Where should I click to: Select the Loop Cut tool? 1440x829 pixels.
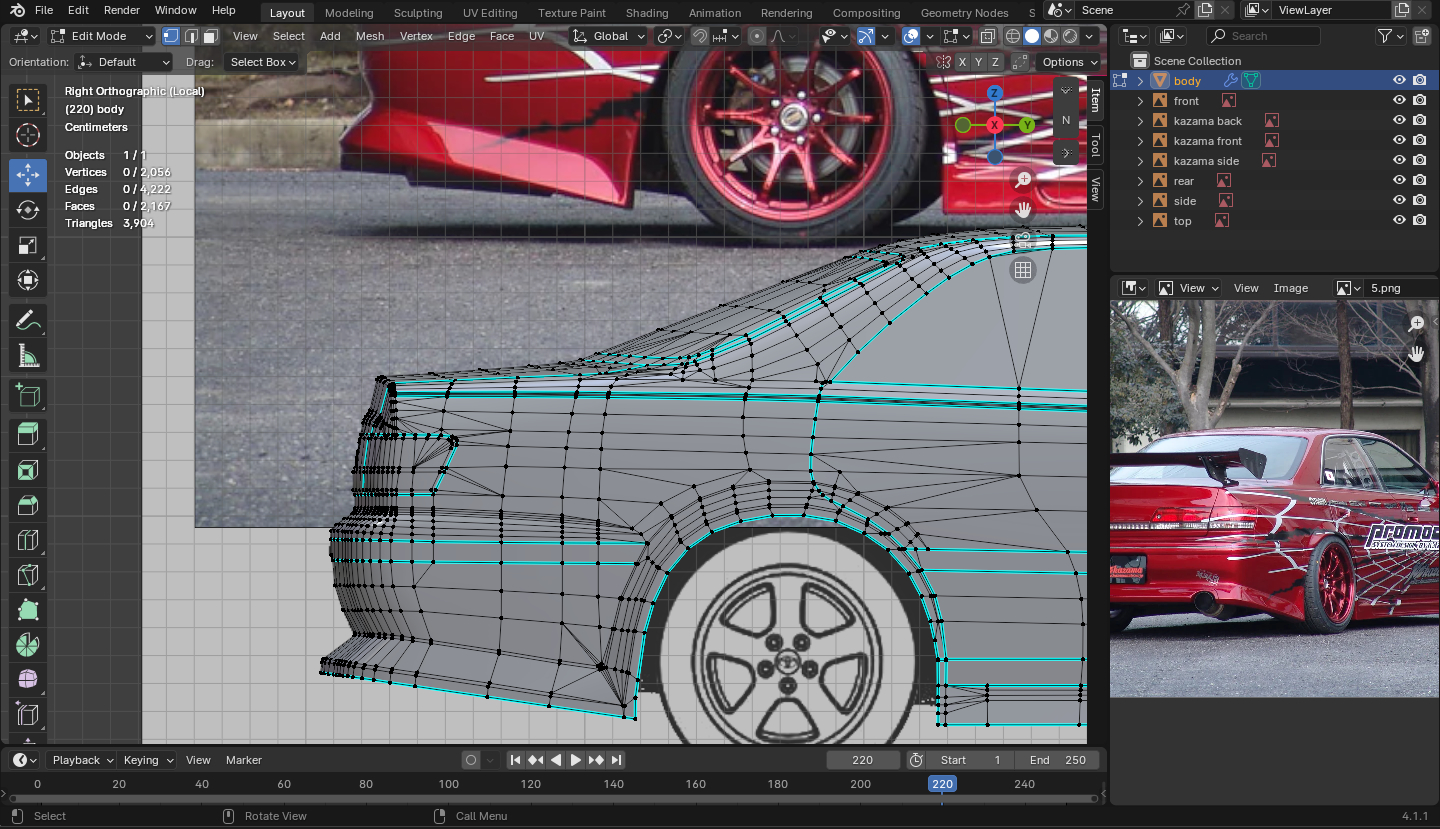point(28,541)
